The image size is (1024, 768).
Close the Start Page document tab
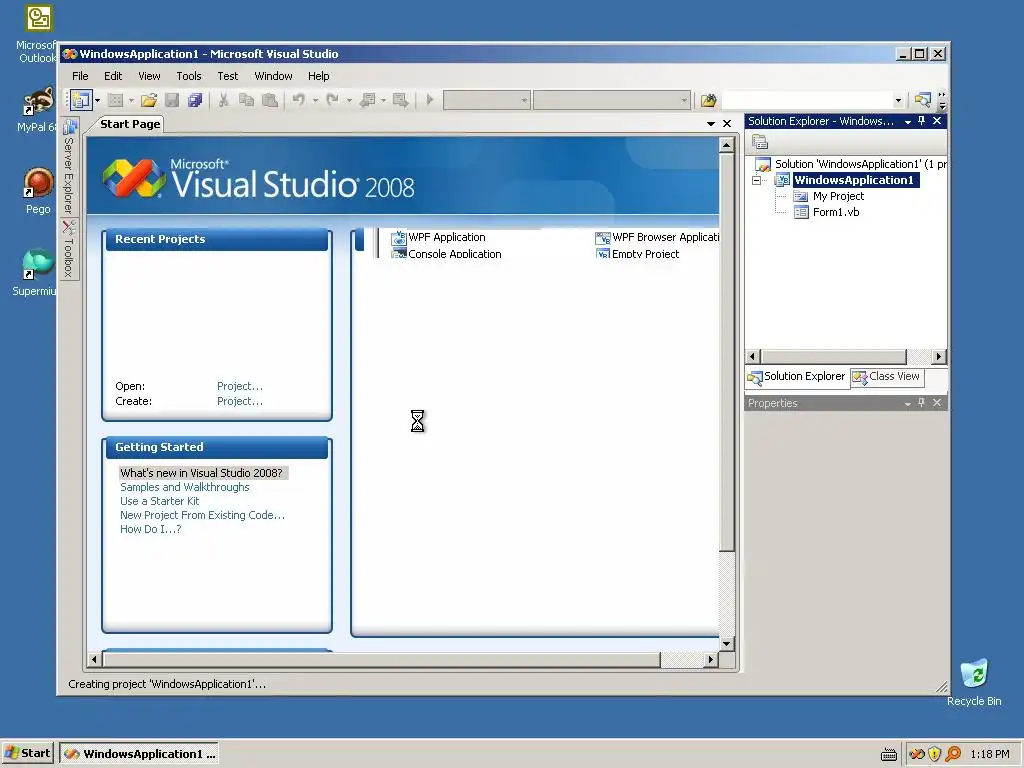[727, 123]
